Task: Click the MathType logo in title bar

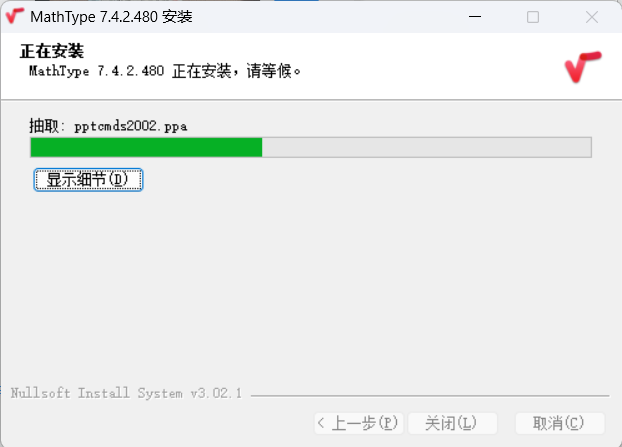Action: [x=14, y=16]
